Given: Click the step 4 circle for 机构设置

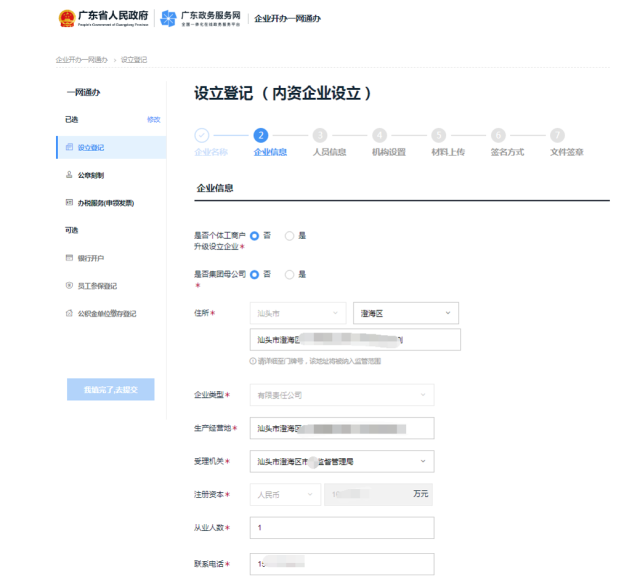Looking at the screenshot, I should (380, 135).
